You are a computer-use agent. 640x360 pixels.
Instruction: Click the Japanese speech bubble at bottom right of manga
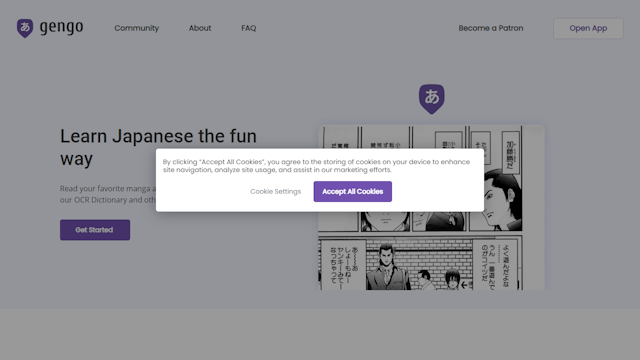pos(495,265)
